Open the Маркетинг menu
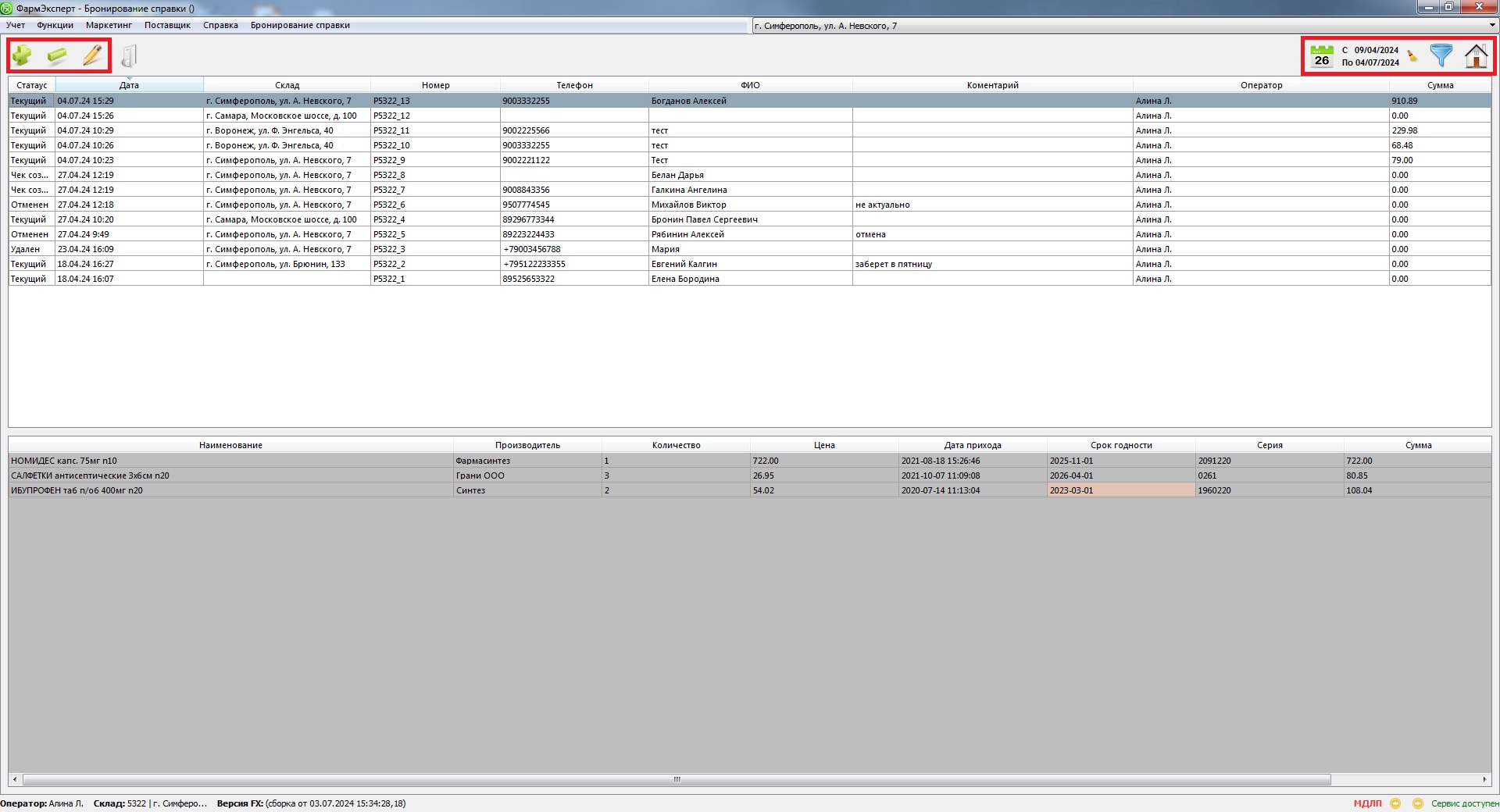This screenshot has width=1500, height=812. tap(109, 25)
